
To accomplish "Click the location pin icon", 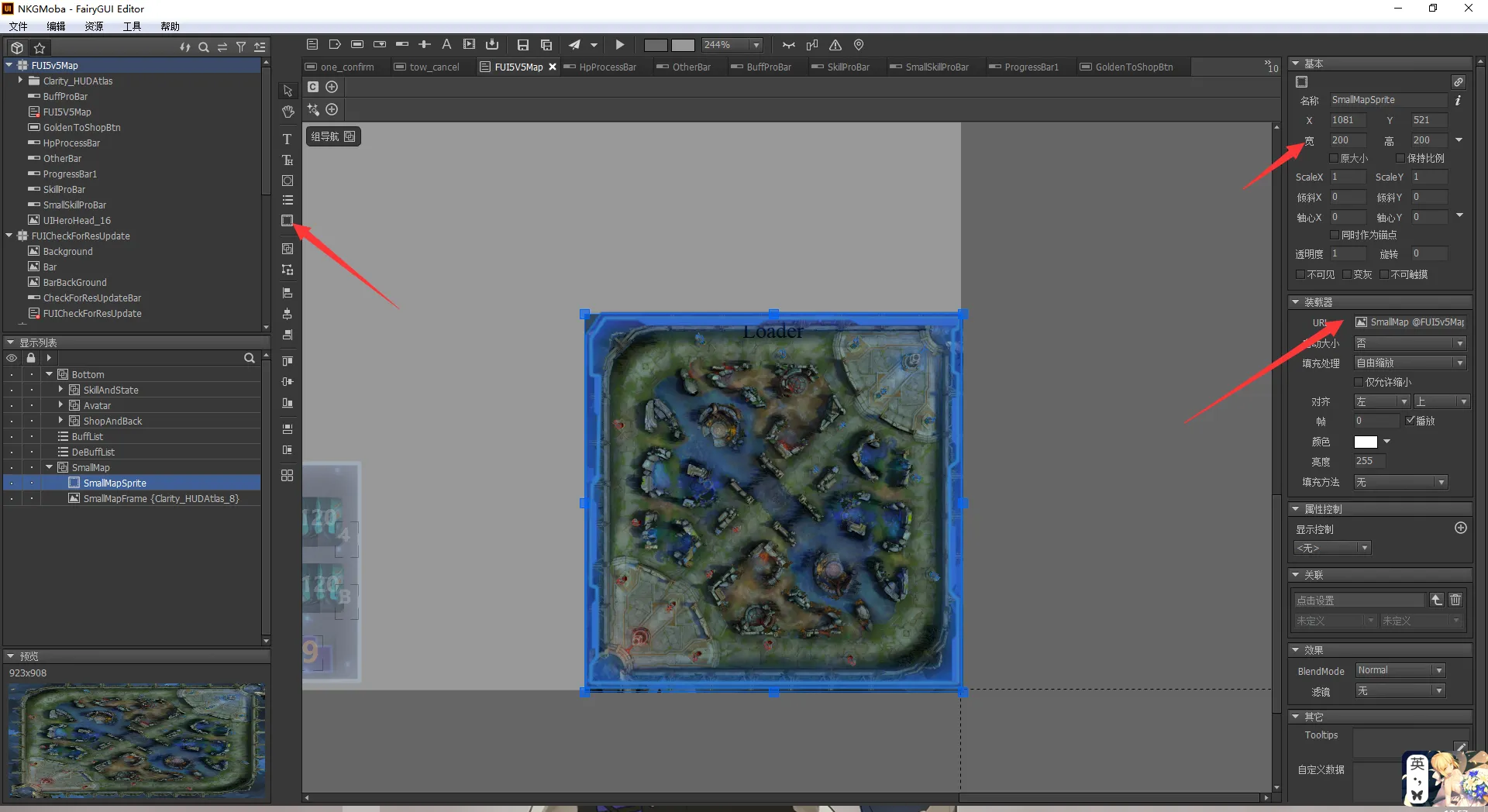I will pos(859,45).
